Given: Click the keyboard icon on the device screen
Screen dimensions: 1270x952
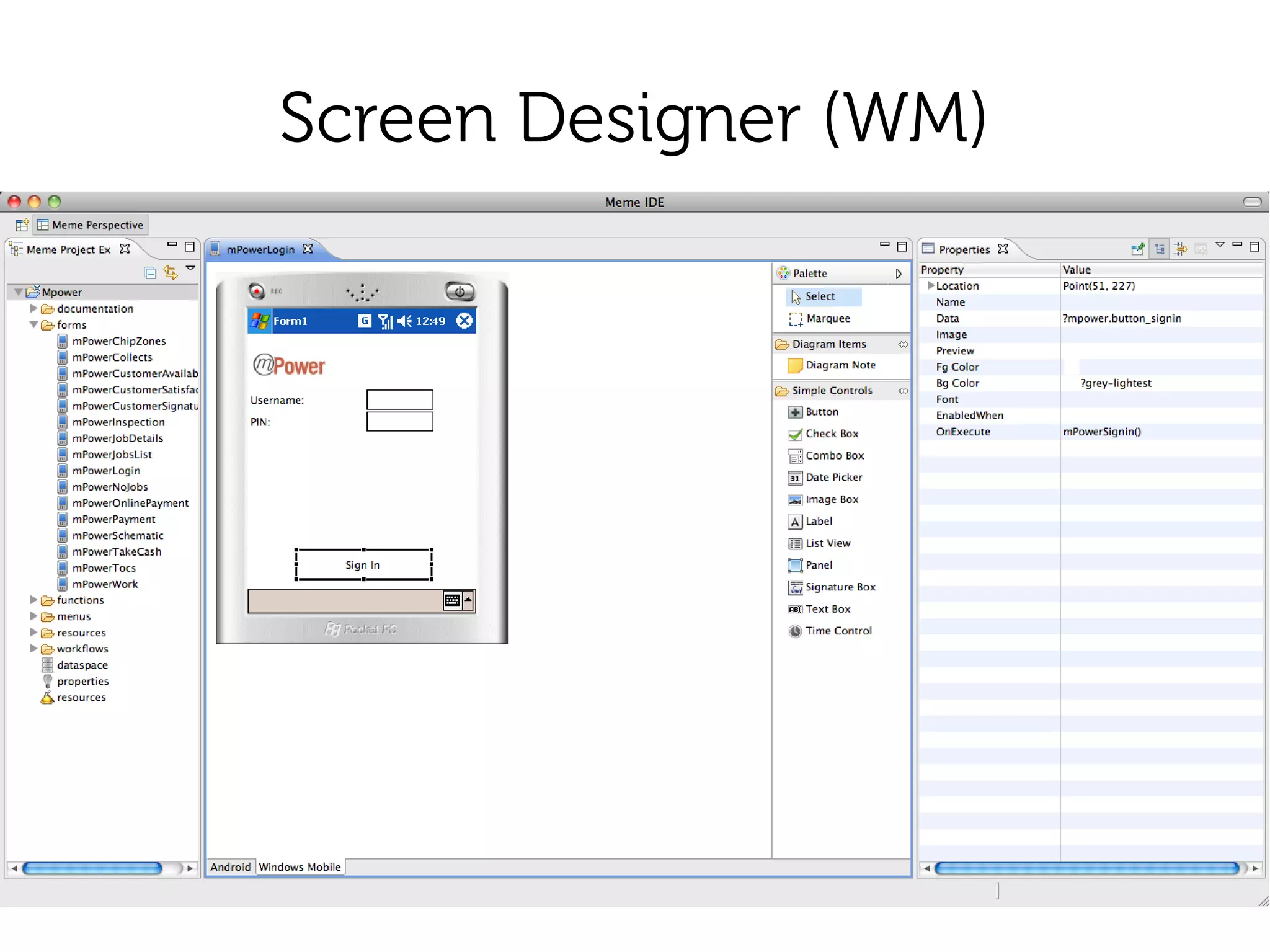Looking at the screenshot, I should 453,600.
